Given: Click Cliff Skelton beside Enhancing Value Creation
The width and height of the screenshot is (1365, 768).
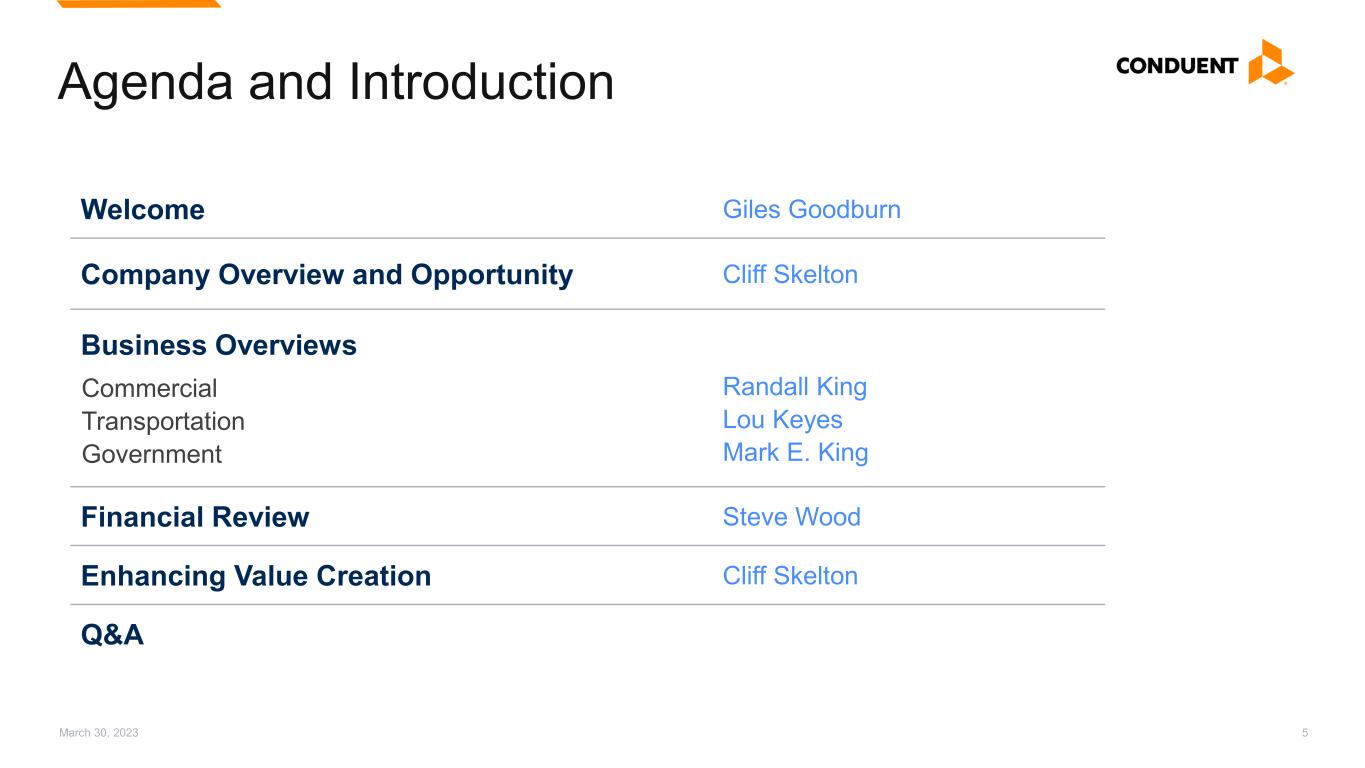Looking at the screenshot, I should [790, 576].
